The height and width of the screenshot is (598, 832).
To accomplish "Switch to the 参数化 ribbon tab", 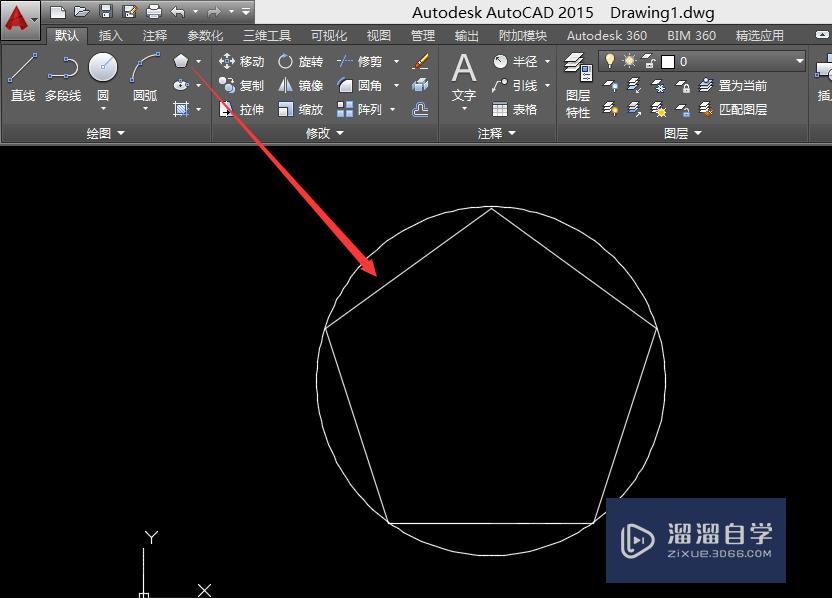I will (205, 36).
